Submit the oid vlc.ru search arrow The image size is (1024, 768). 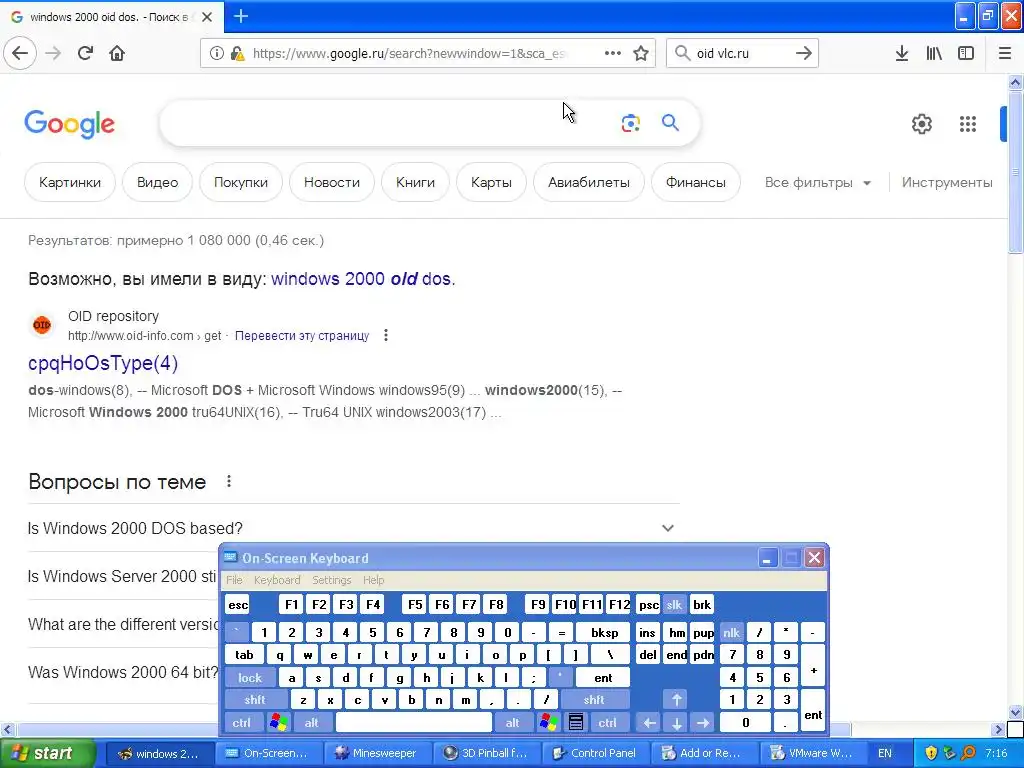point(804,53)
